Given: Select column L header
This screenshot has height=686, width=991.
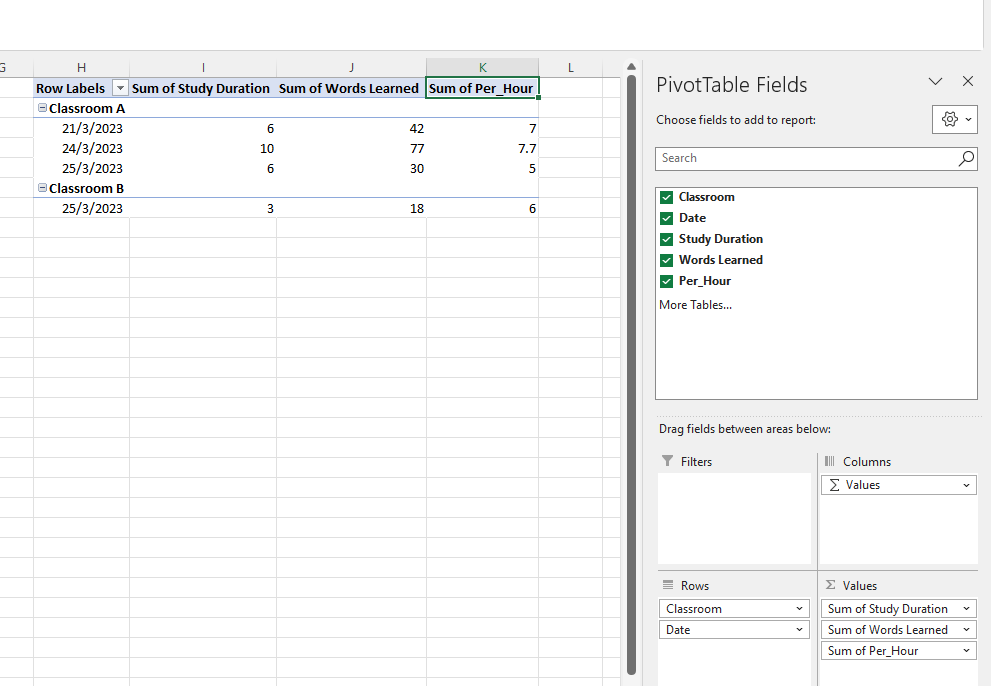Looking at the screenshot, I should pyautogui.click(x=571, y=68).
